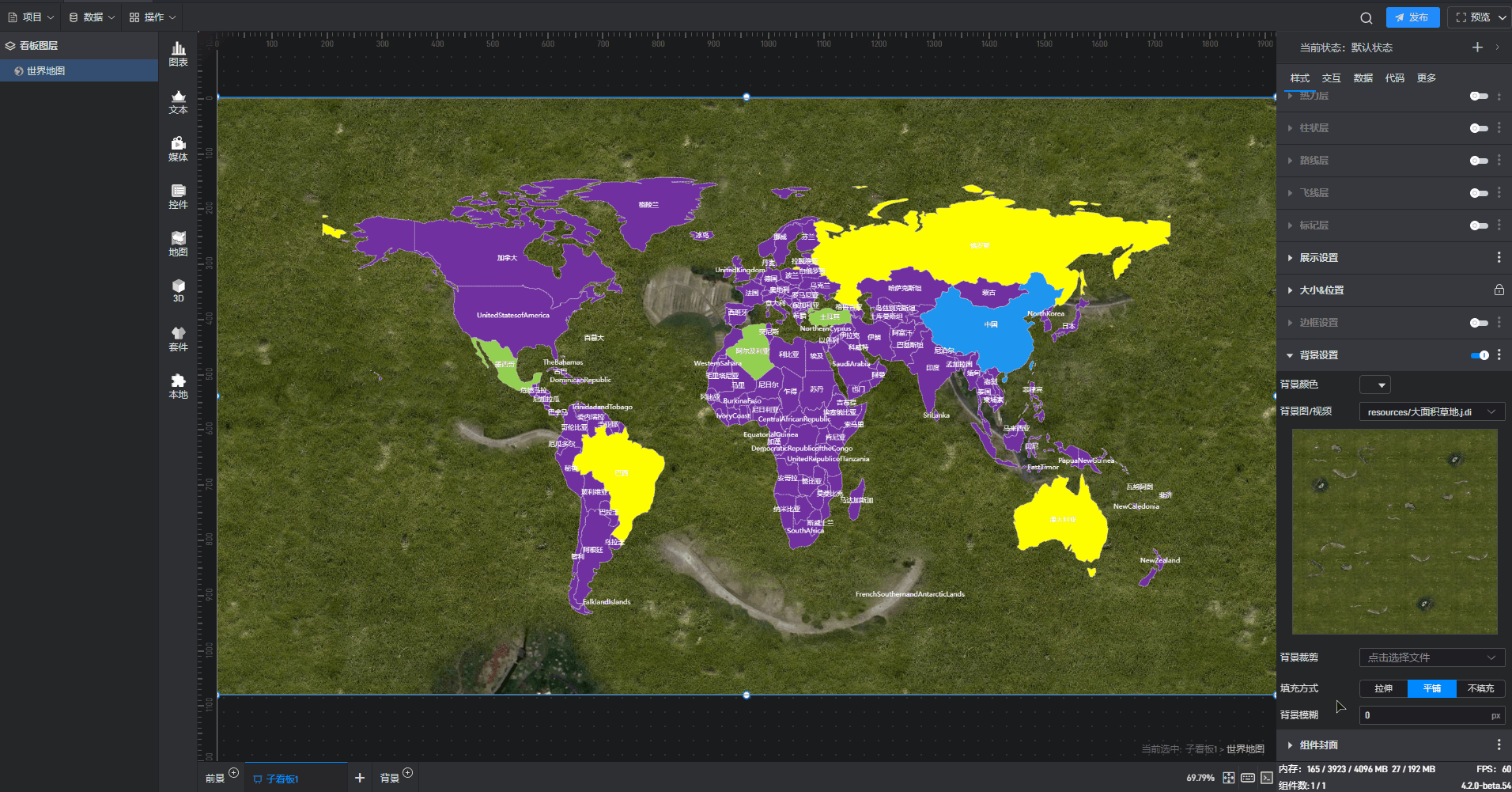The height and width of the screenshot is (792, 1512).
Task: Open the 文本 text components panel
Action: [x=178, y=101]
